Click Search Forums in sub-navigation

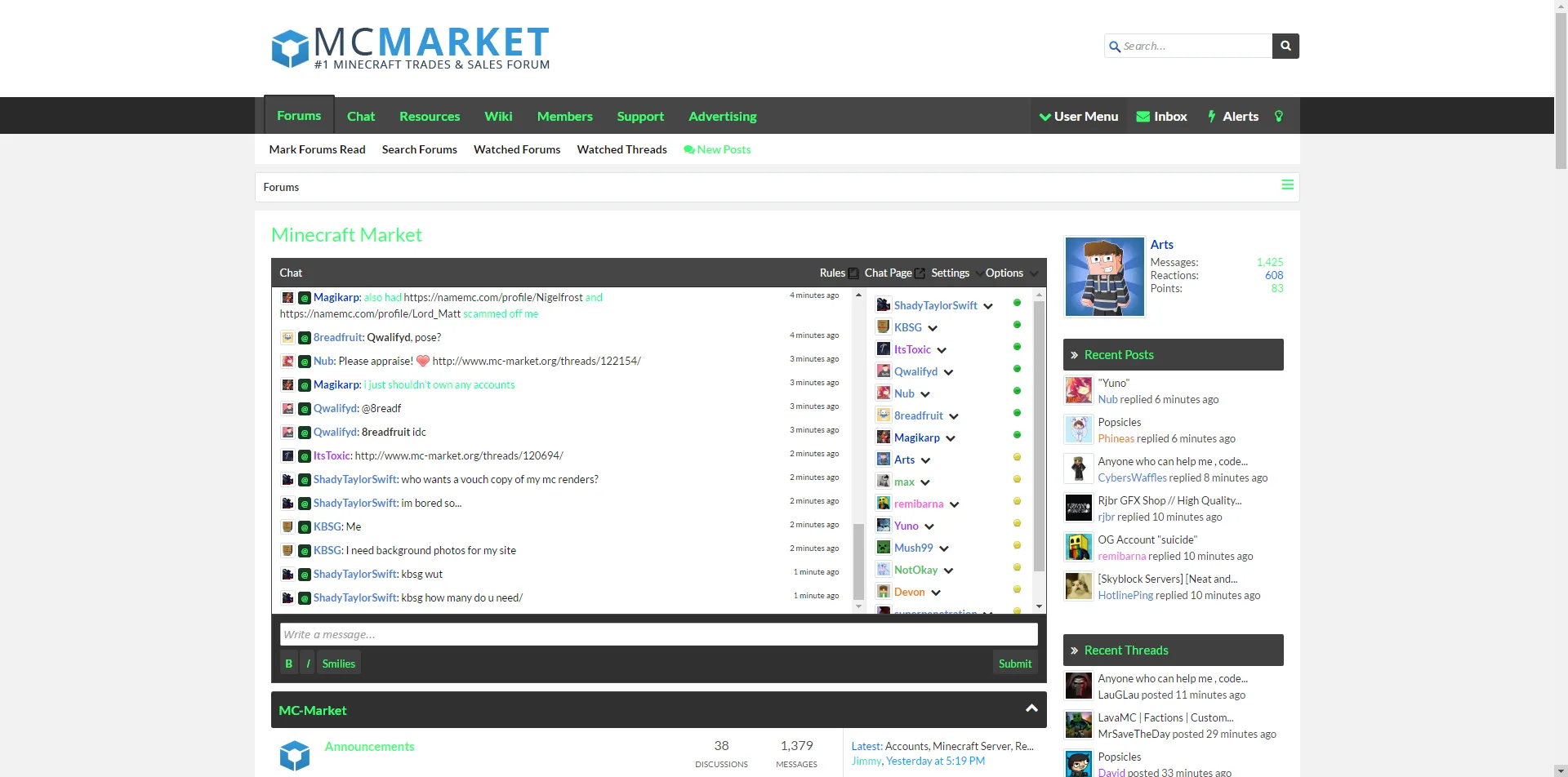tap(420, 149)
